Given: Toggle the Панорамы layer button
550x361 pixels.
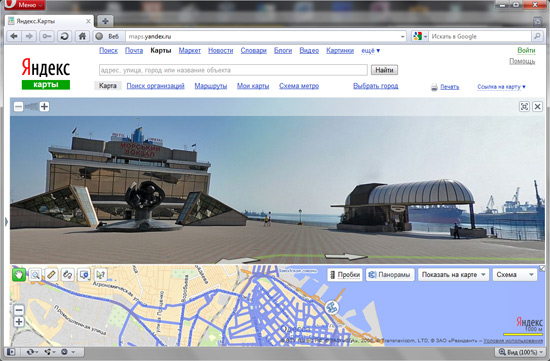Looking at the screenshot, I should [x=390, y=275].
